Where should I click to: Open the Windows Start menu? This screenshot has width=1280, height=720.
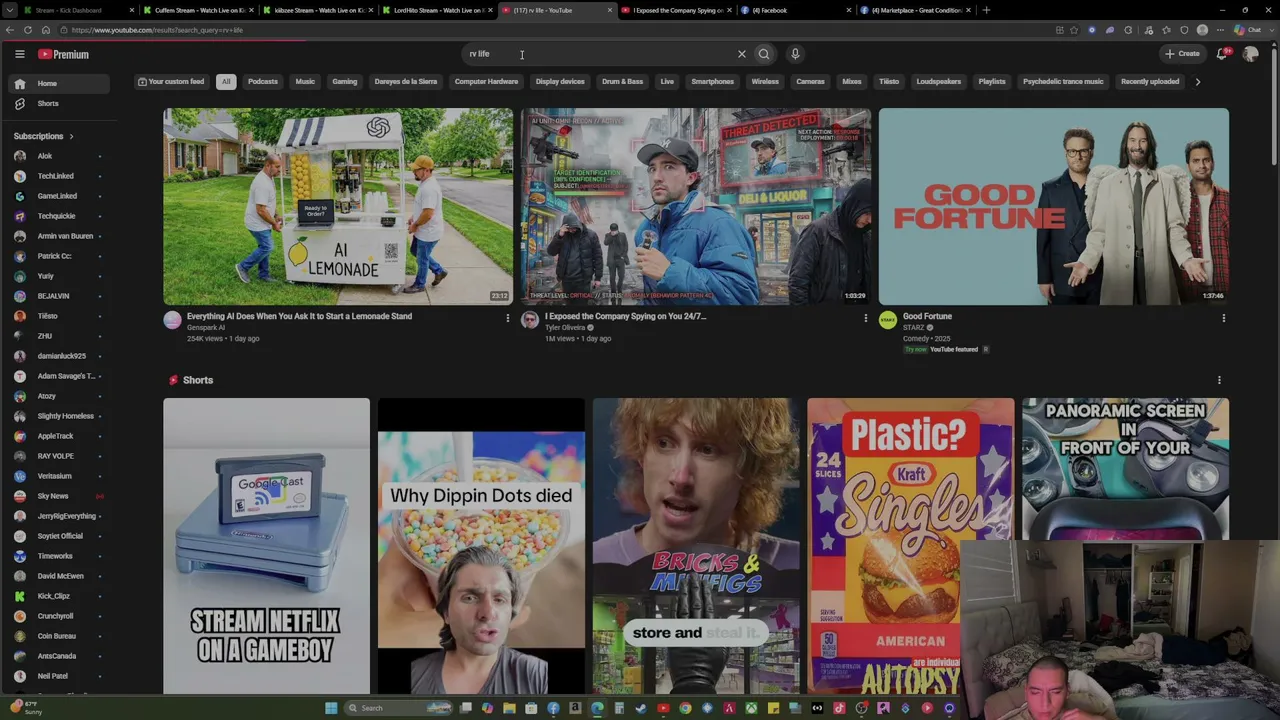331,708
